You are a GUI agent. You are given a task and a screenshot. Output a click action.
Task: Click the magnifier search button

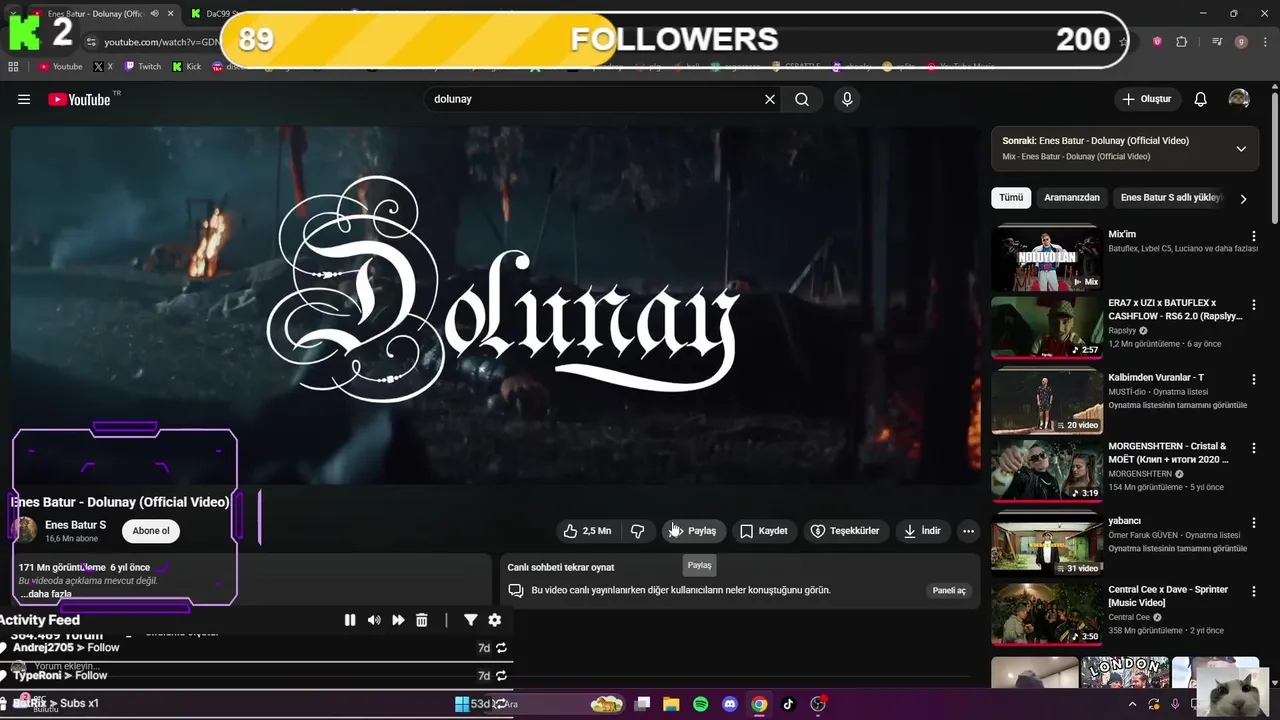[802, 99]
